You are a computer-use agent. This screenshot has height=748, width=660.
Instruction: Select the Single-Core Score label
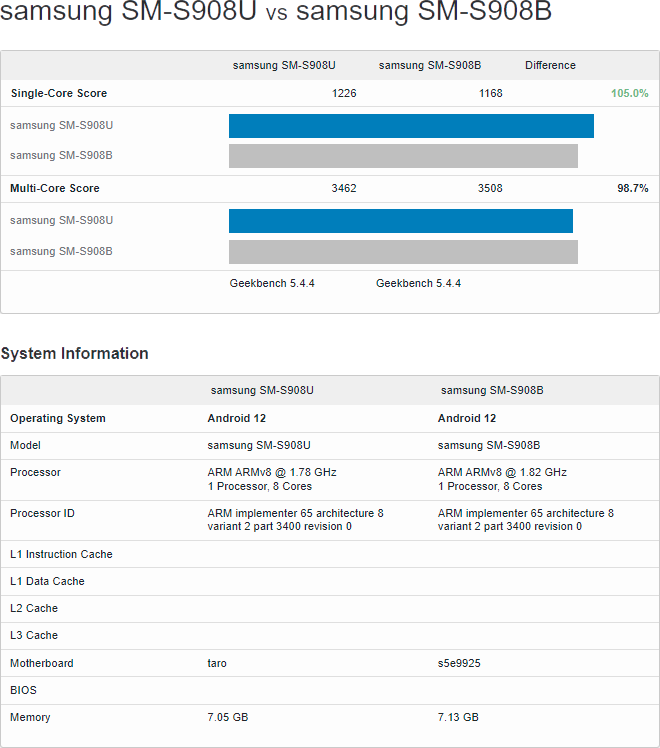pyautogui.click(x=59, y=93)
